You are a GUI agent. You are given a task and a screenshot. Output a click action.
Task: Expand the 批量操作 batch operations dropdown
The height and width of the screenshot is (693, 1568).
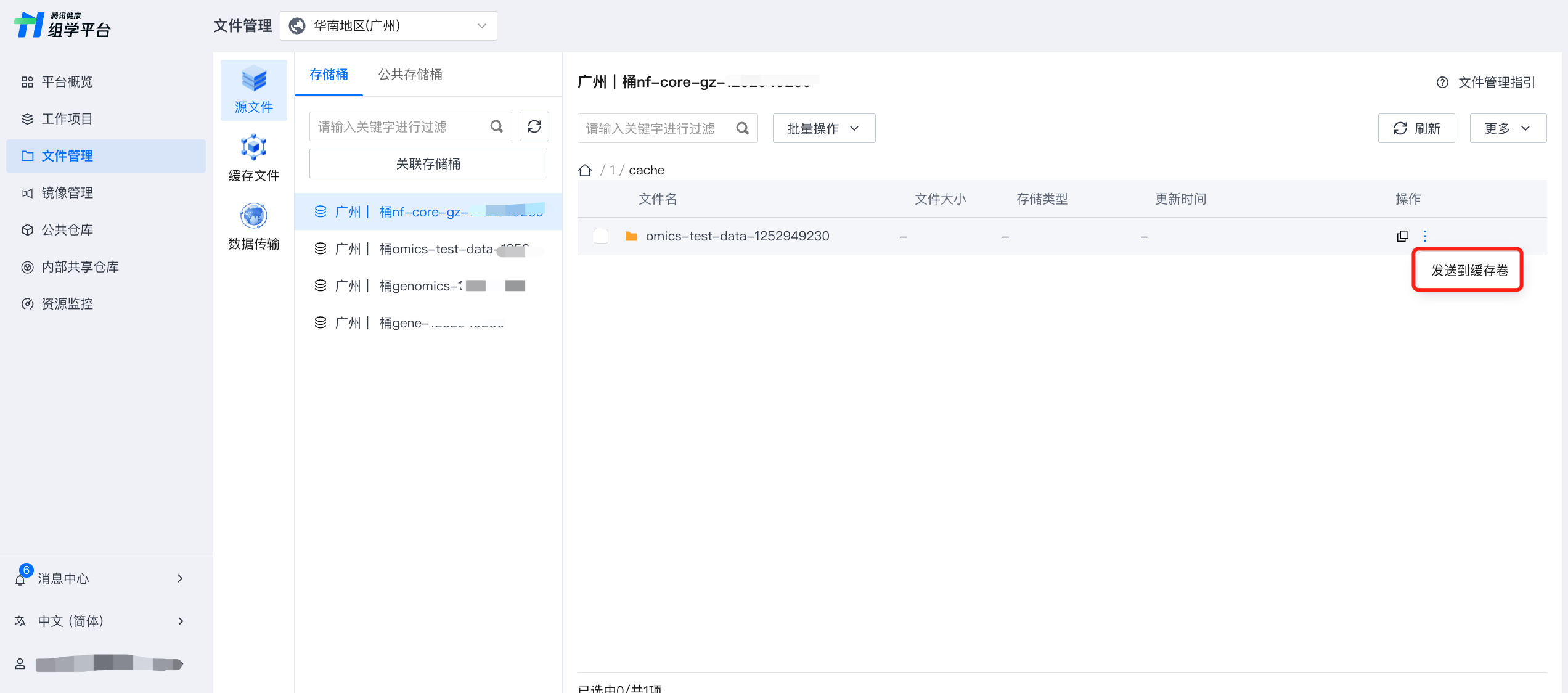point(823,128)
